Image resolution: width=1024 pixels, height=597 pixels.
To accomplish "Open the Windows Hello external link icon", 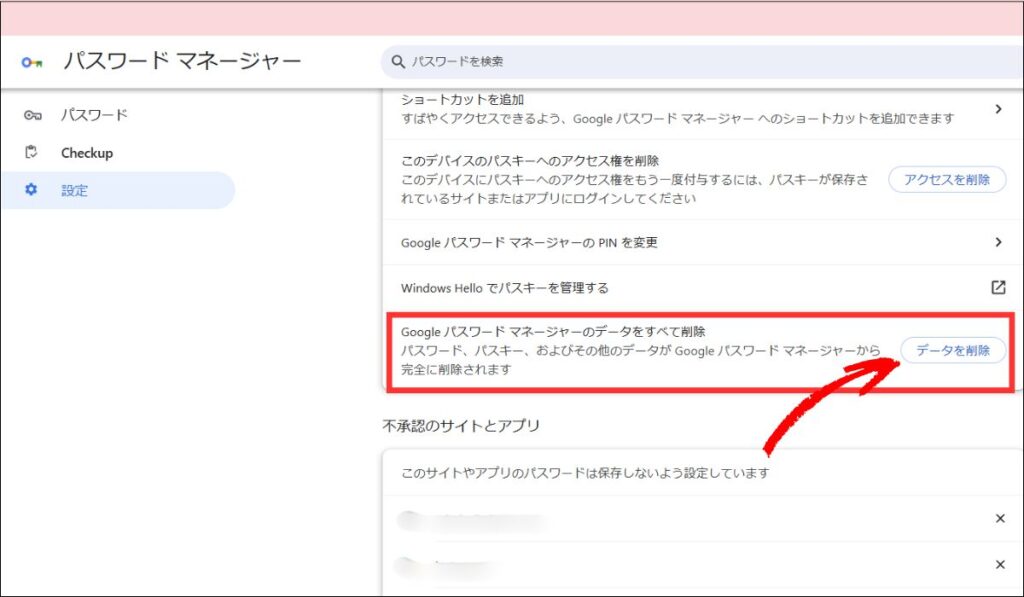I will 997,288.
